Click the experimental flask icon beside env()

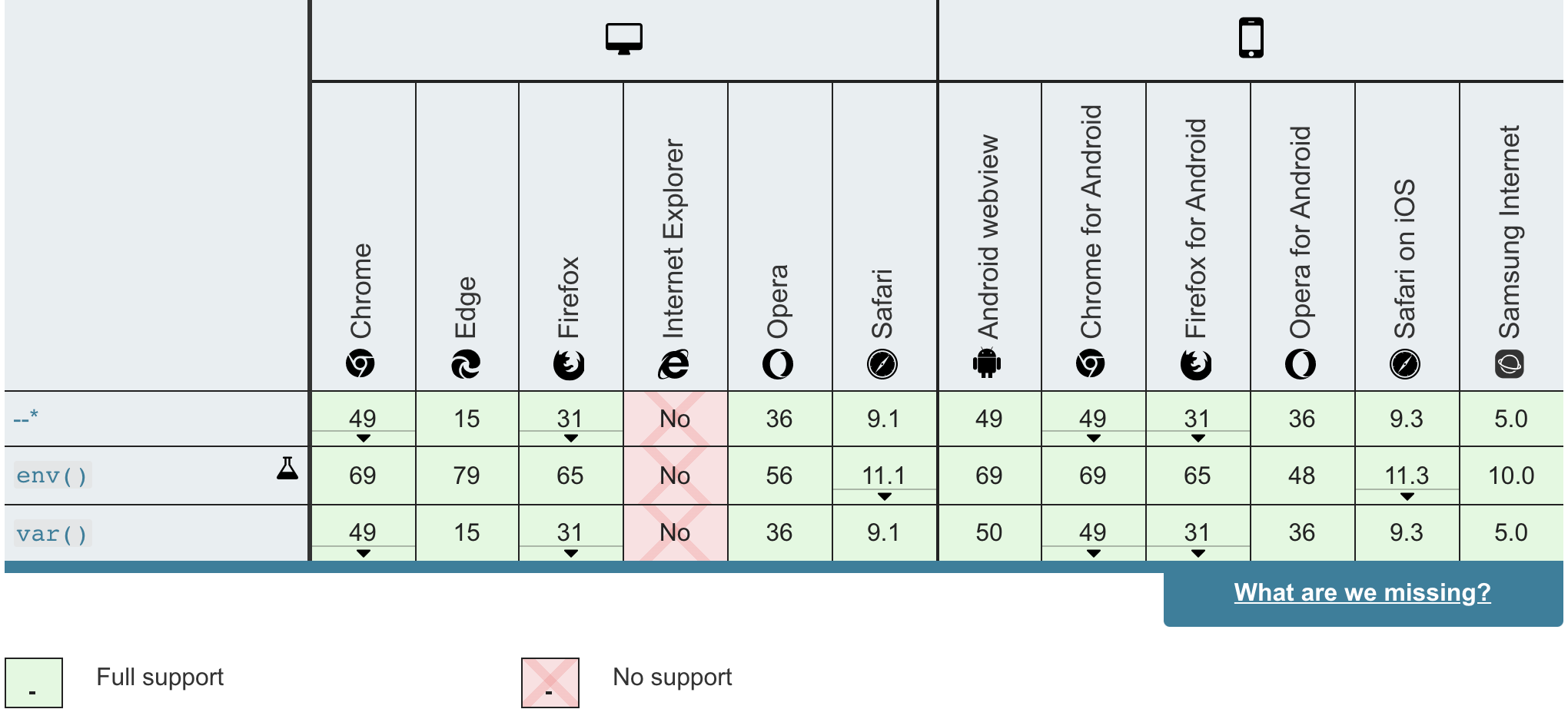pyautogui.click(x=287, y=467)
